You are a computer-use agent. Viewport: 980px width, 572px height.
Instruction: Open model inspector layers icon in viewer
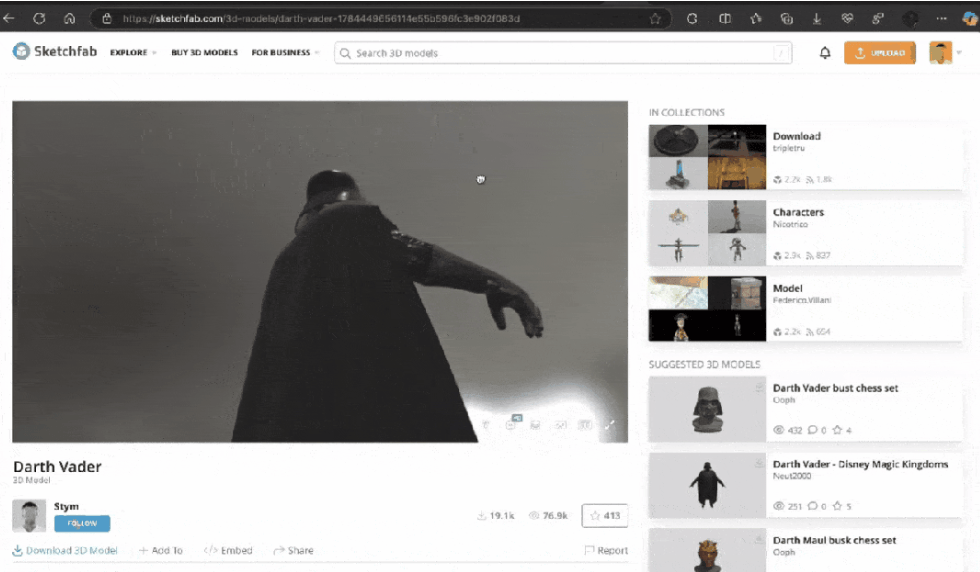(x=535, y=425)
